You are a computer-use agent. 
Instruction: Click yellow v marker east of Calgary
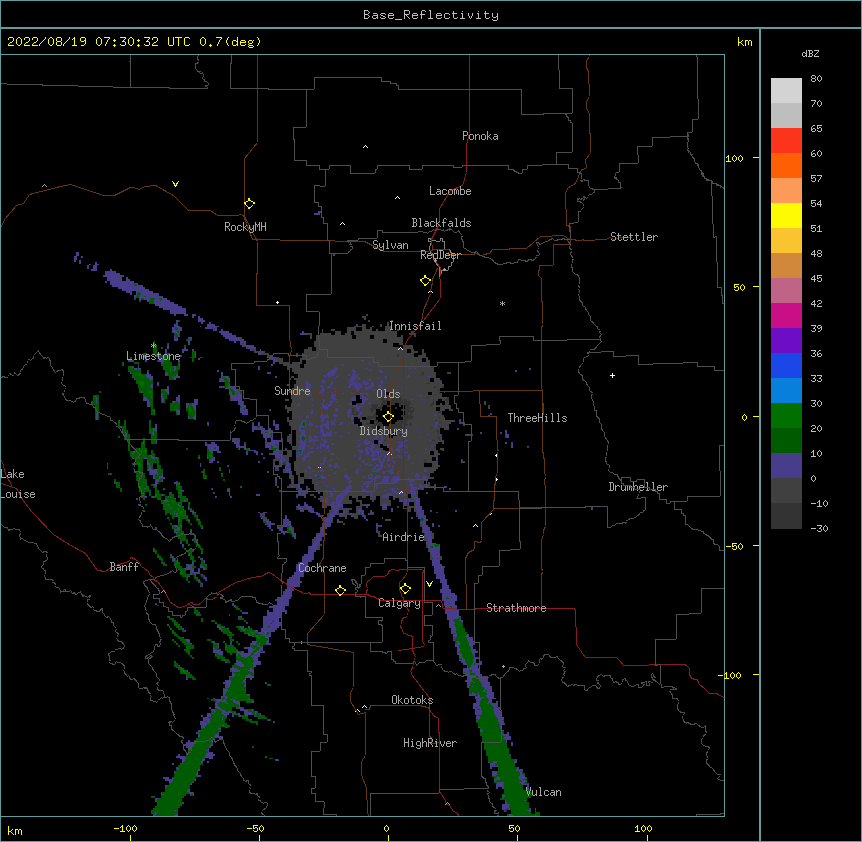pos(429,584)
